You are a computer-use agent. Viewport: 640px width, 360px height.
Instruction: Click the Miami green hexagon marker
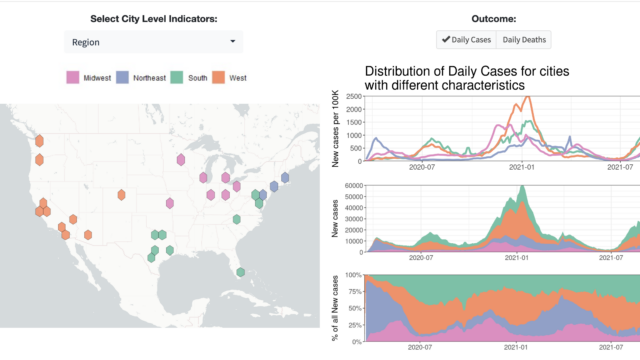[240, 272]
